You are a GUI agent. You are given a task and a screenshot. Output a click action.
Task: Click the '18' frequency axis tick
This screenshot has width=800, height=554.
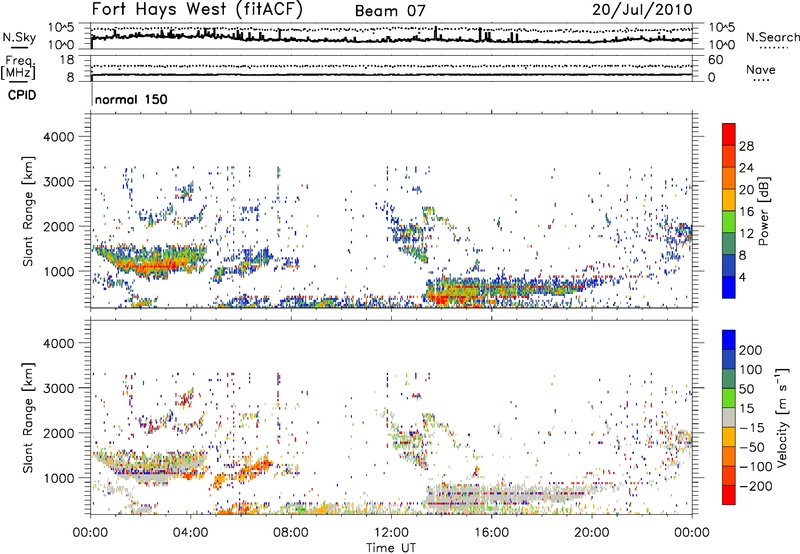[x=67, y=60]
